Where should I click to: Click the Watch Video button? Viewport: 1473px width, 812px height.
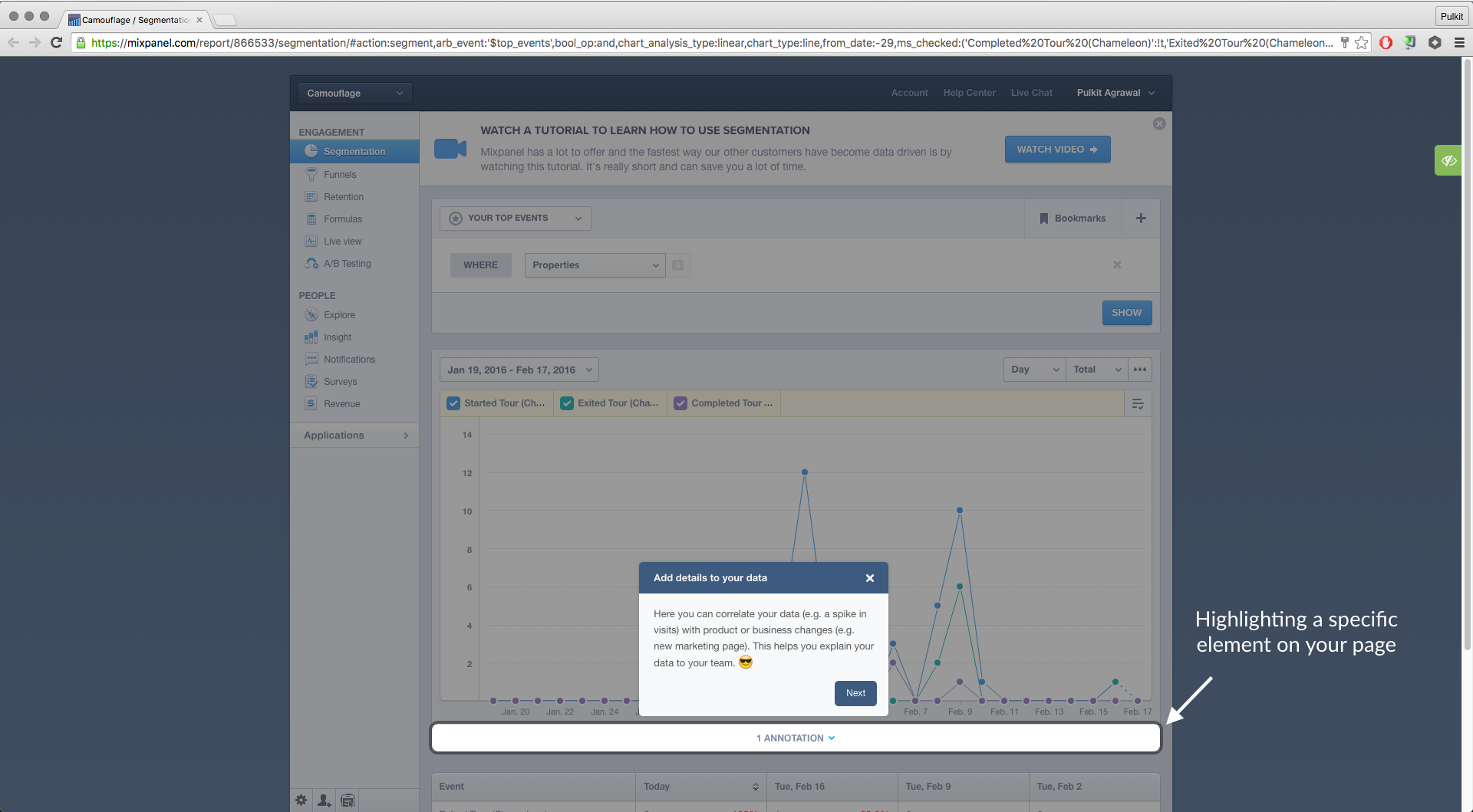(1057, 150)
